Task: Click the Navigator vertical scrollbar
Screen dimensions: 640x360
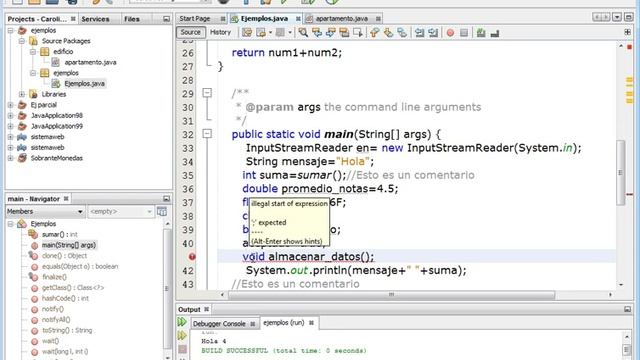Action: pos(167,289)
